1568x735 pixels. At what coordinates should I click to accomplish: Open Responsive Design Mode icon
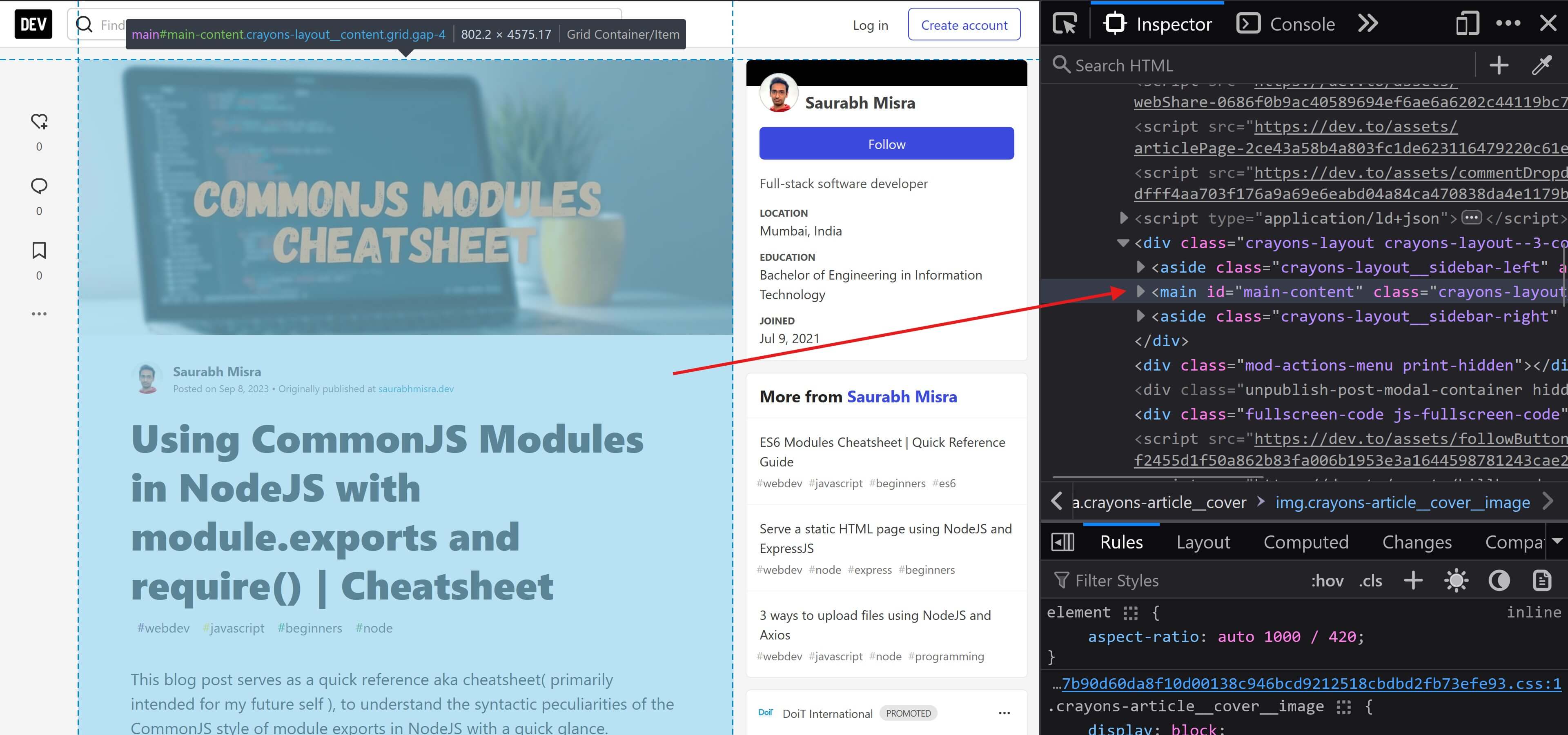coord(1467,24)
